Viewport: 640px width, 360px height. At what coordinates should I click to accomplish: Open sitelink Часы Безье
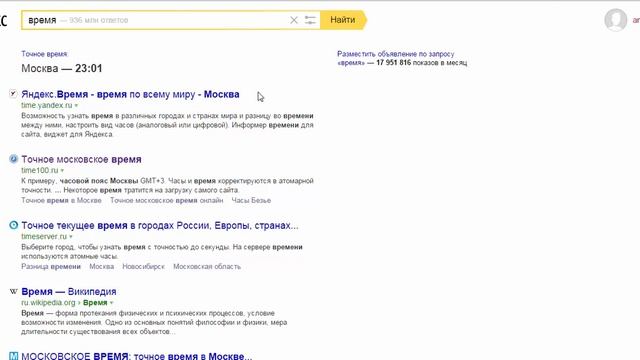click(251, 200)
